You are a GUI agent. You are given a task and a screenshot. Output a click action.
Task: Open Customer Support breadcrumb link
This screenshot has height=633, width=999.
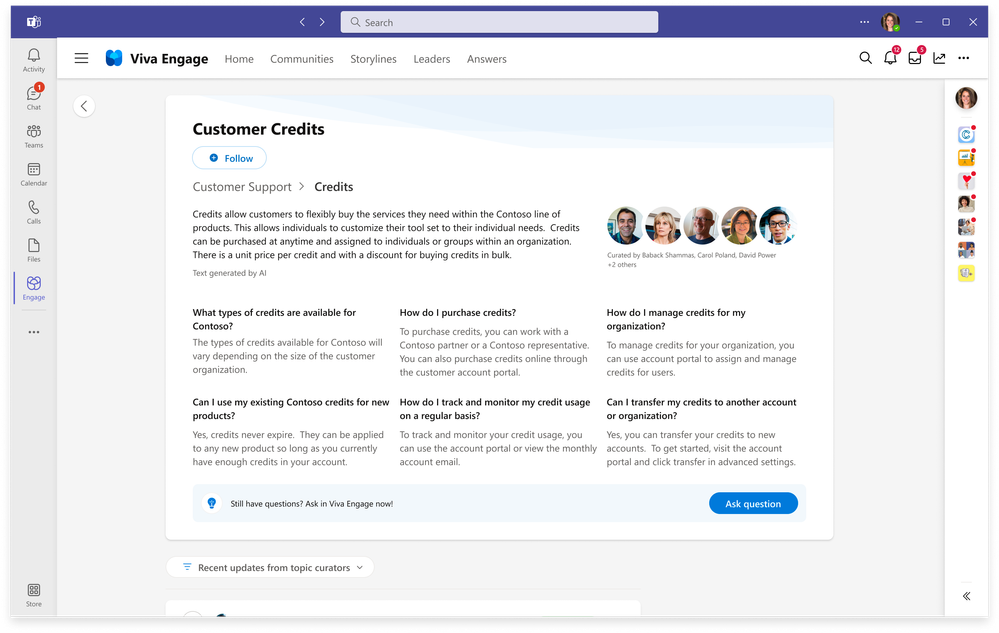click(x=242, y=187)
